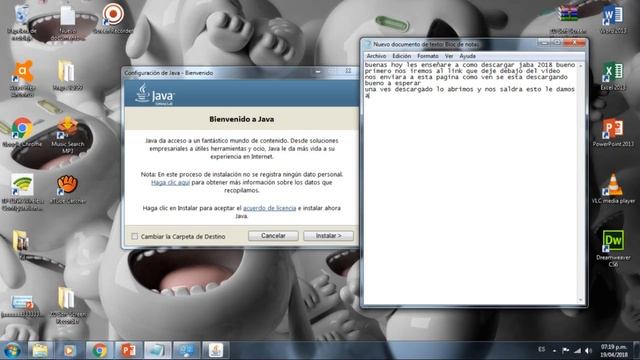The height and width of the screenshot is (360, 640).
Task: Select the Google Chrome desktop shortcut
Action: click(x=22, y=133)
